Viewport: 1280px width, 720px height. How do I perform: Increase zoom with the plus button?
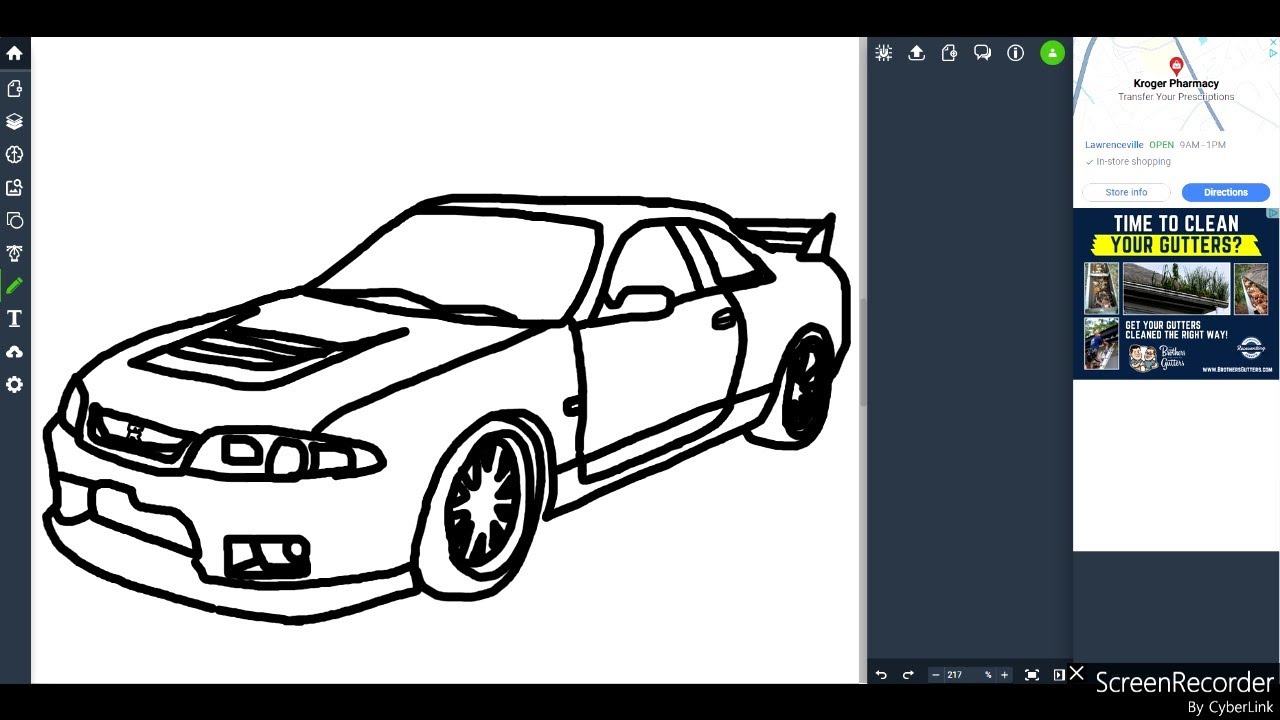point(1004,675)
